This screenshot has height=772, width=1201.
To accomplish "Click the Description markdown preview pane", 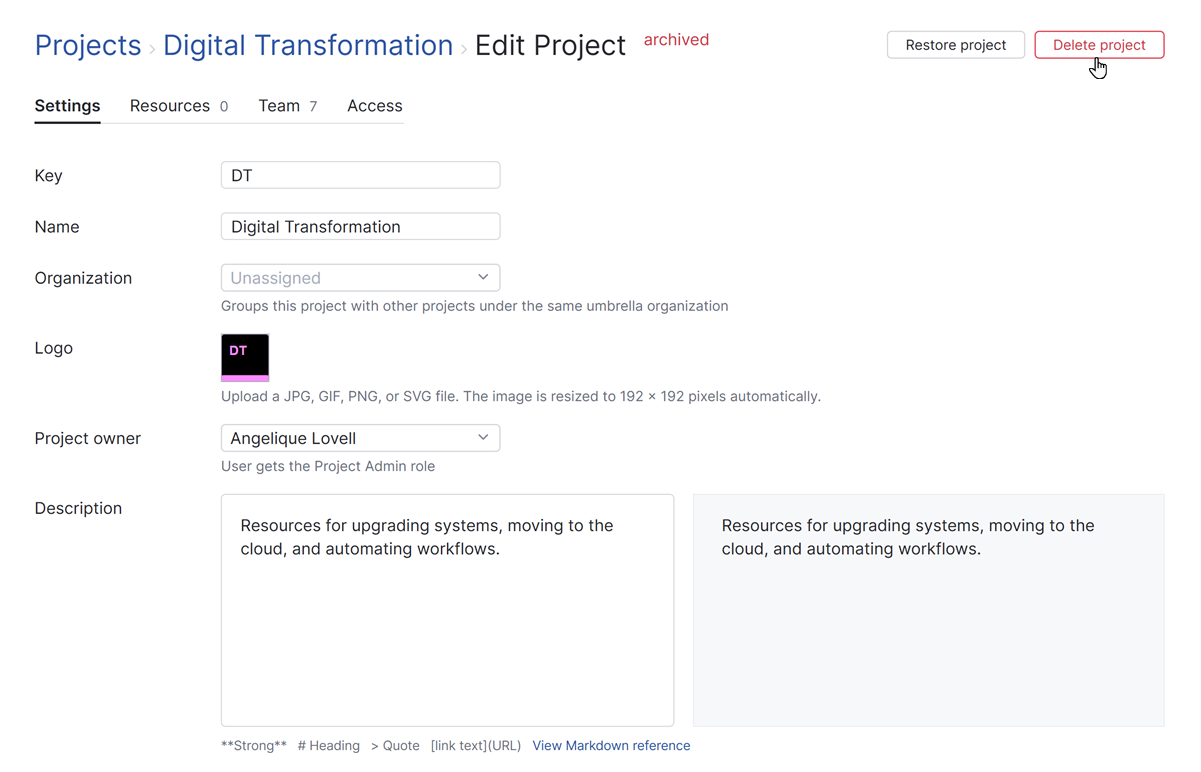I will 929,610.
